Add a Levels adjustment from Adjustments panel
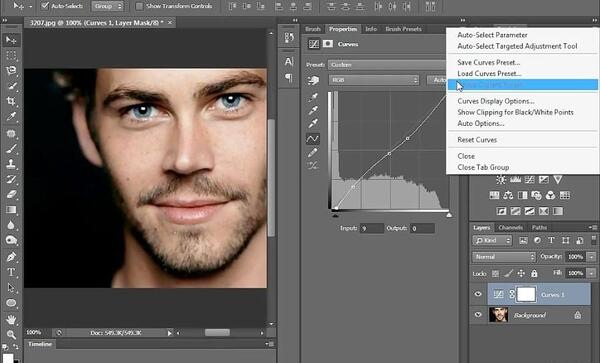 [515, 179]
